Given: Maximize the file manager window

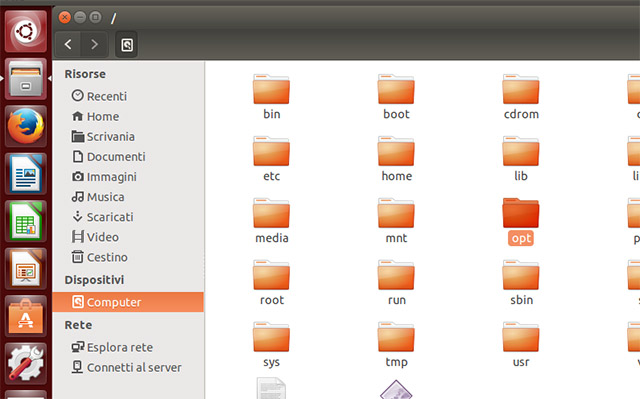Looking at the screenshot, I should click(96, 17).
